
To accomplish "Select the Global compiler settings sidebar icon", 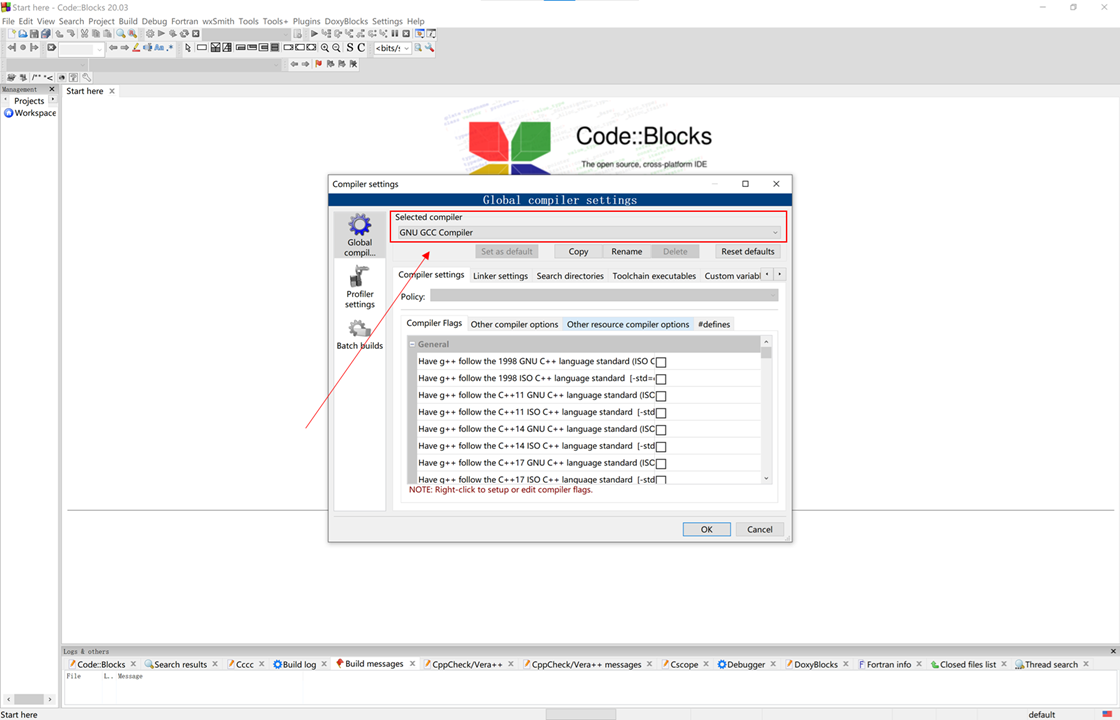I will point(360,235).
